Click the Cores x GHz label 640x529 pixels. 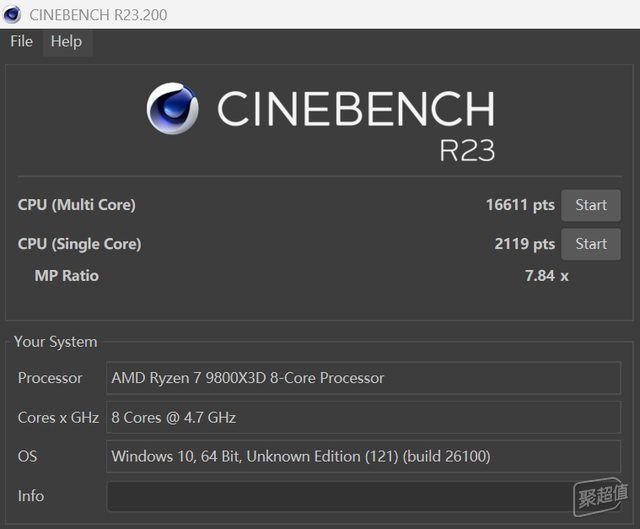58,418
